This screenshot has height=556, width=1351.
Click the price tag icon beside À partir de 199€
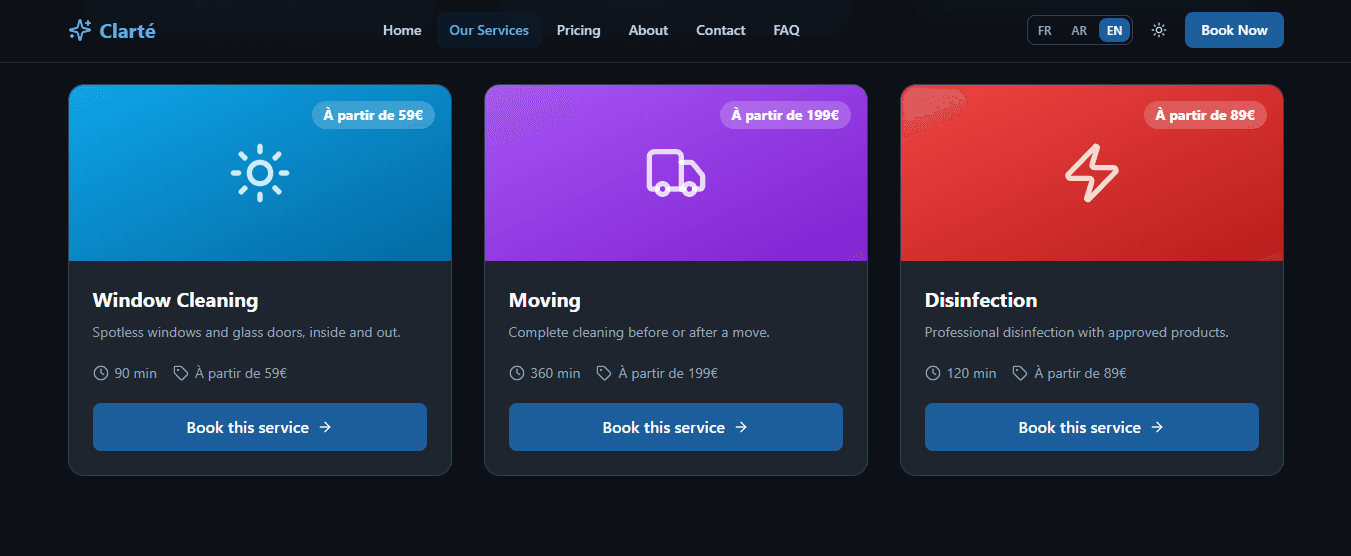(x=604, y=373)
